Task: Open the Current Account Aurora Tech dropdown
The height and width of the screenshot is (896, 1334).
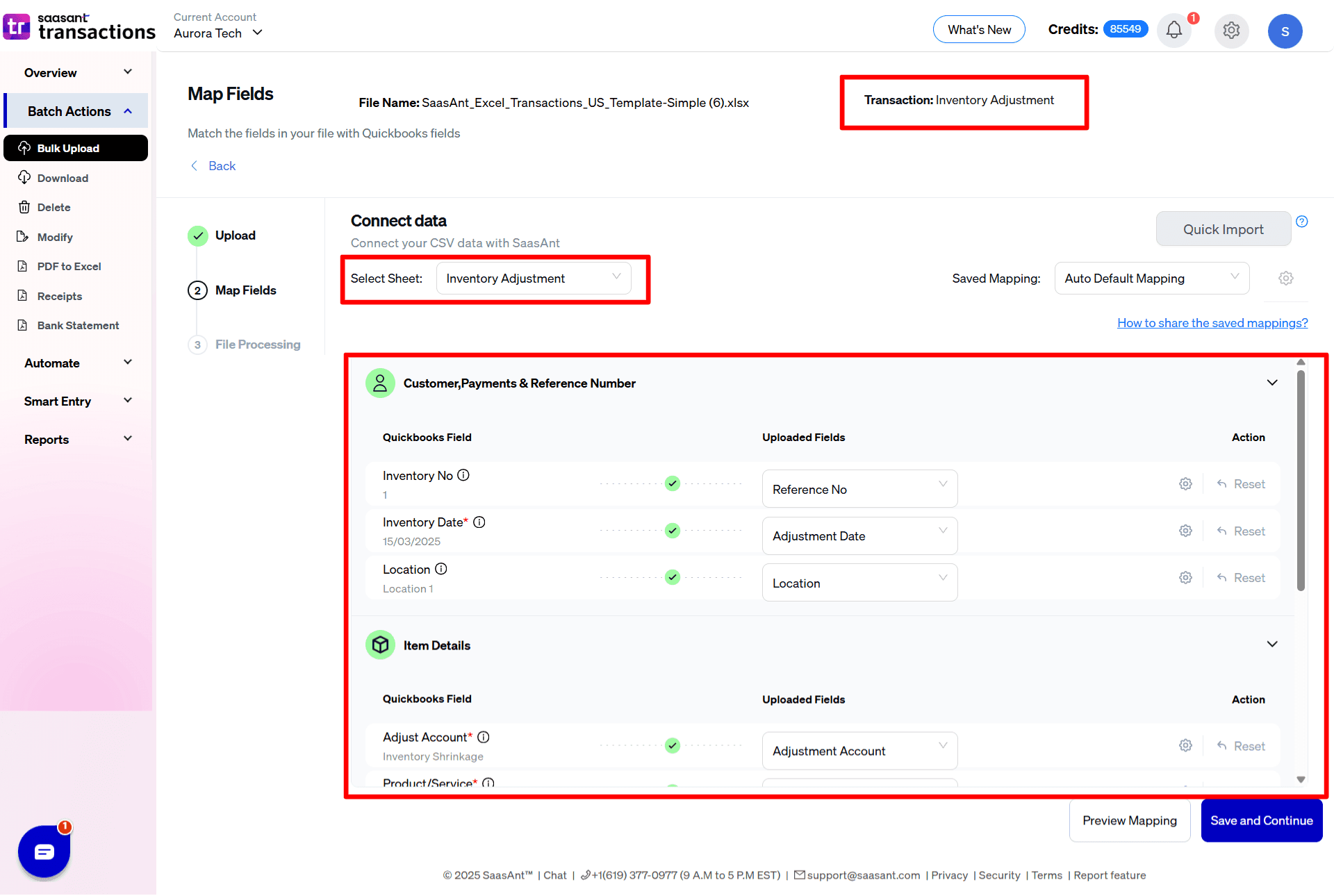Action: (x=218, y=33)
